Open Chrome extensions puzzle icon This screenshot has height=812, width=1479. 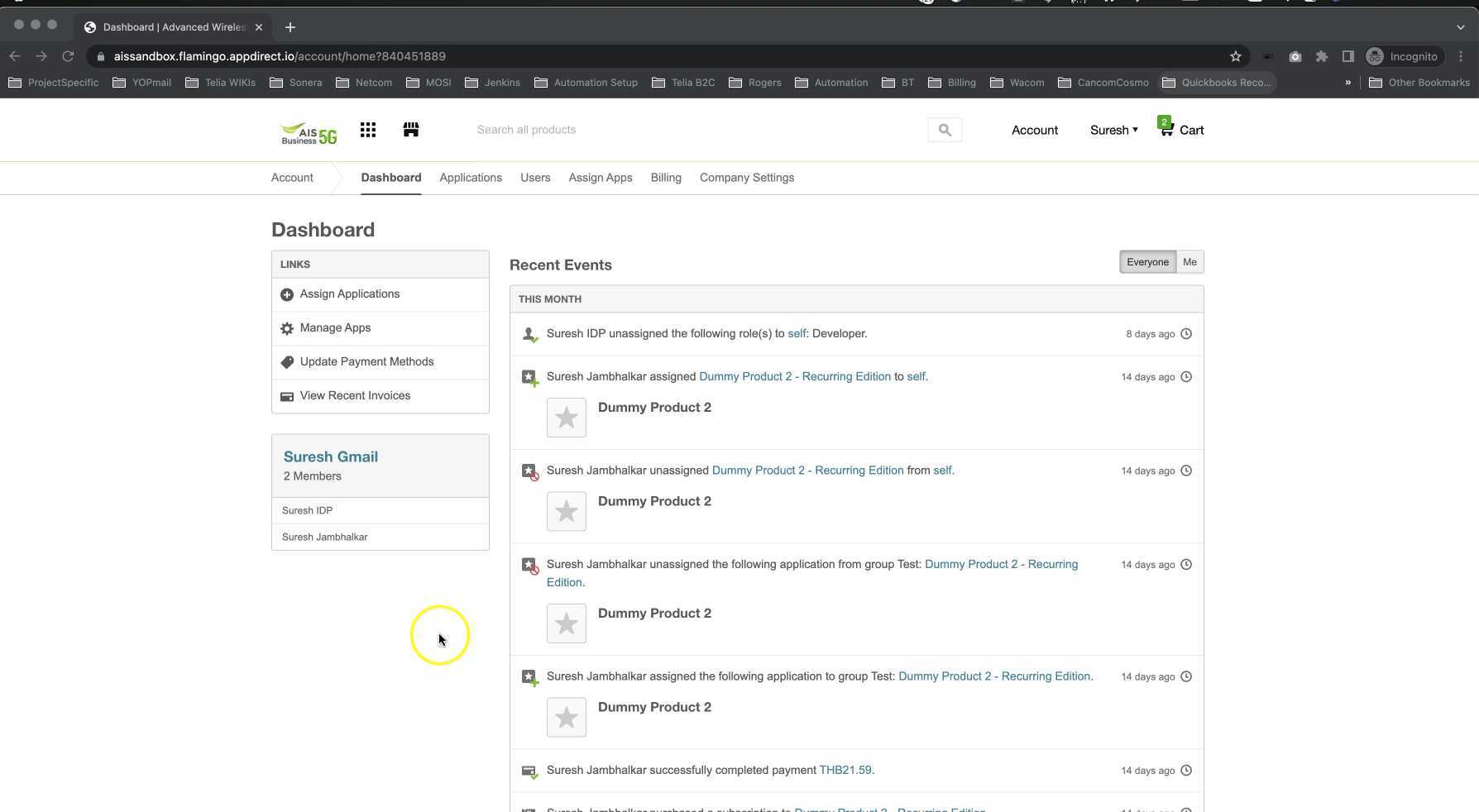[x=1321, y=56]
